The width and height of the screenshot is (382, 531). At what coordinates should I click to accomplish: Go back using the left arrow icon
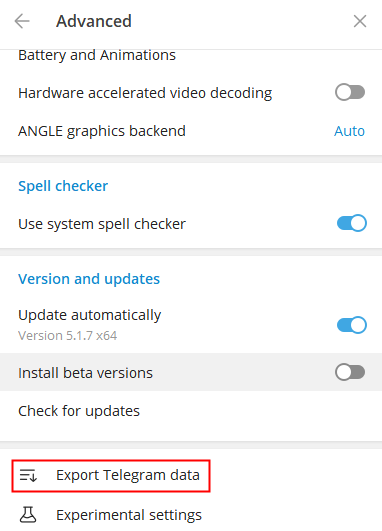click(22, 21)
